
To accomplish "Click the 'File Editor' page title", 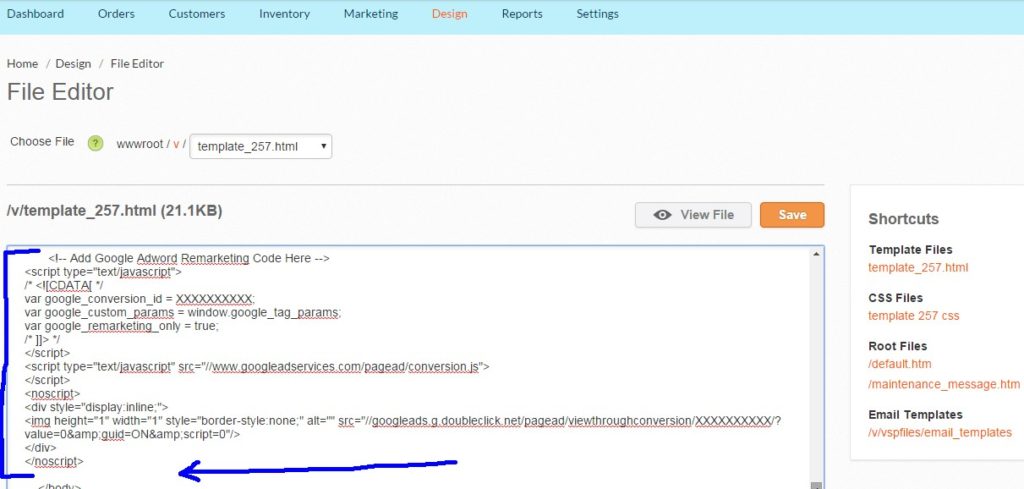I will pos(60,91).
